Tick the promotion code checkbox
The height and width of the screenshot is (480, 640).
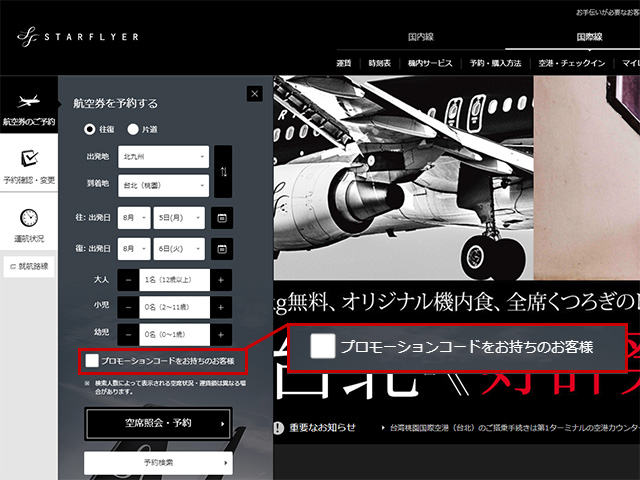pyautogui.click(x=93, y=360)
